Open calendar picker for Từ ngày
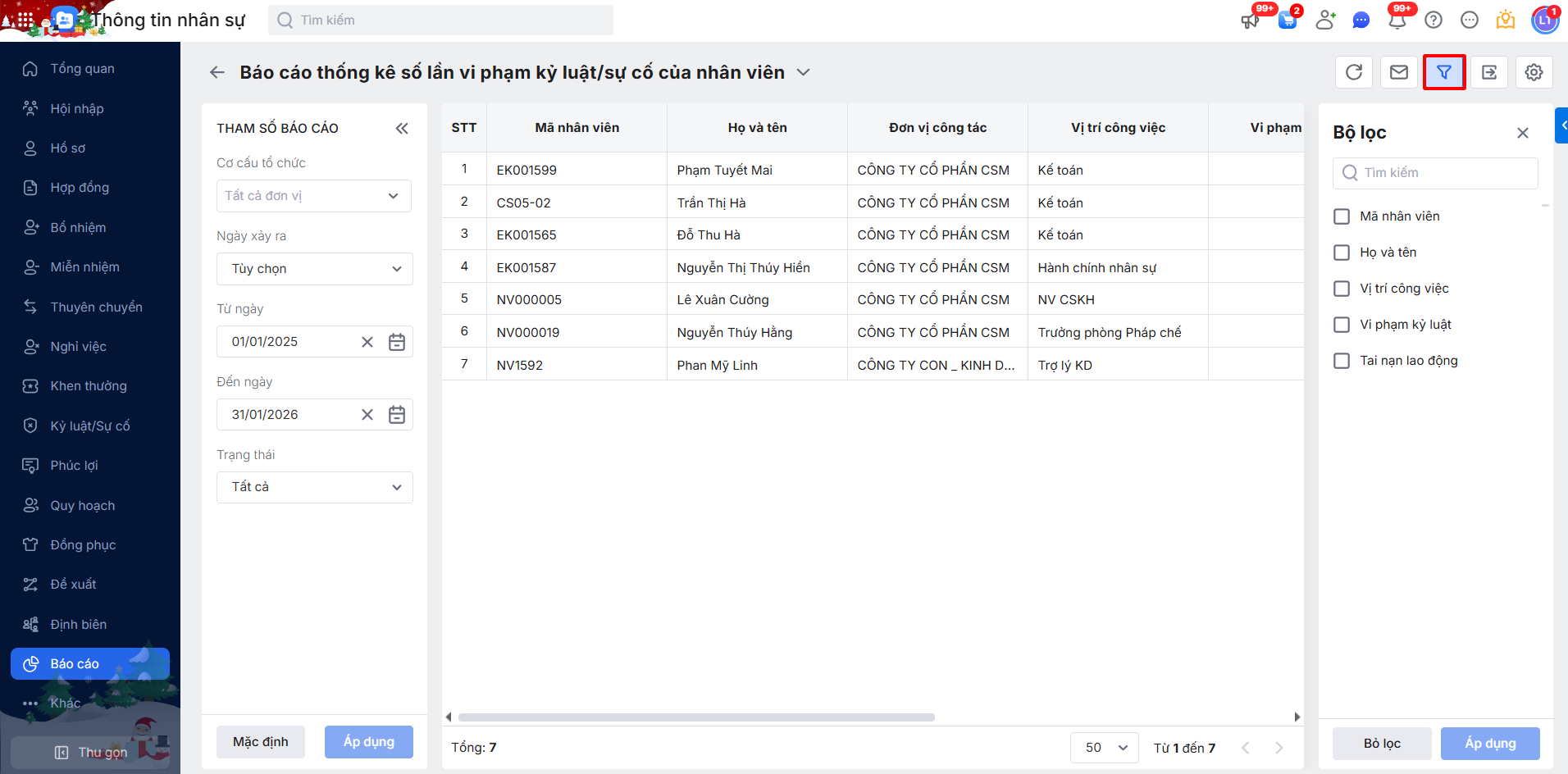 click(397, 342)
